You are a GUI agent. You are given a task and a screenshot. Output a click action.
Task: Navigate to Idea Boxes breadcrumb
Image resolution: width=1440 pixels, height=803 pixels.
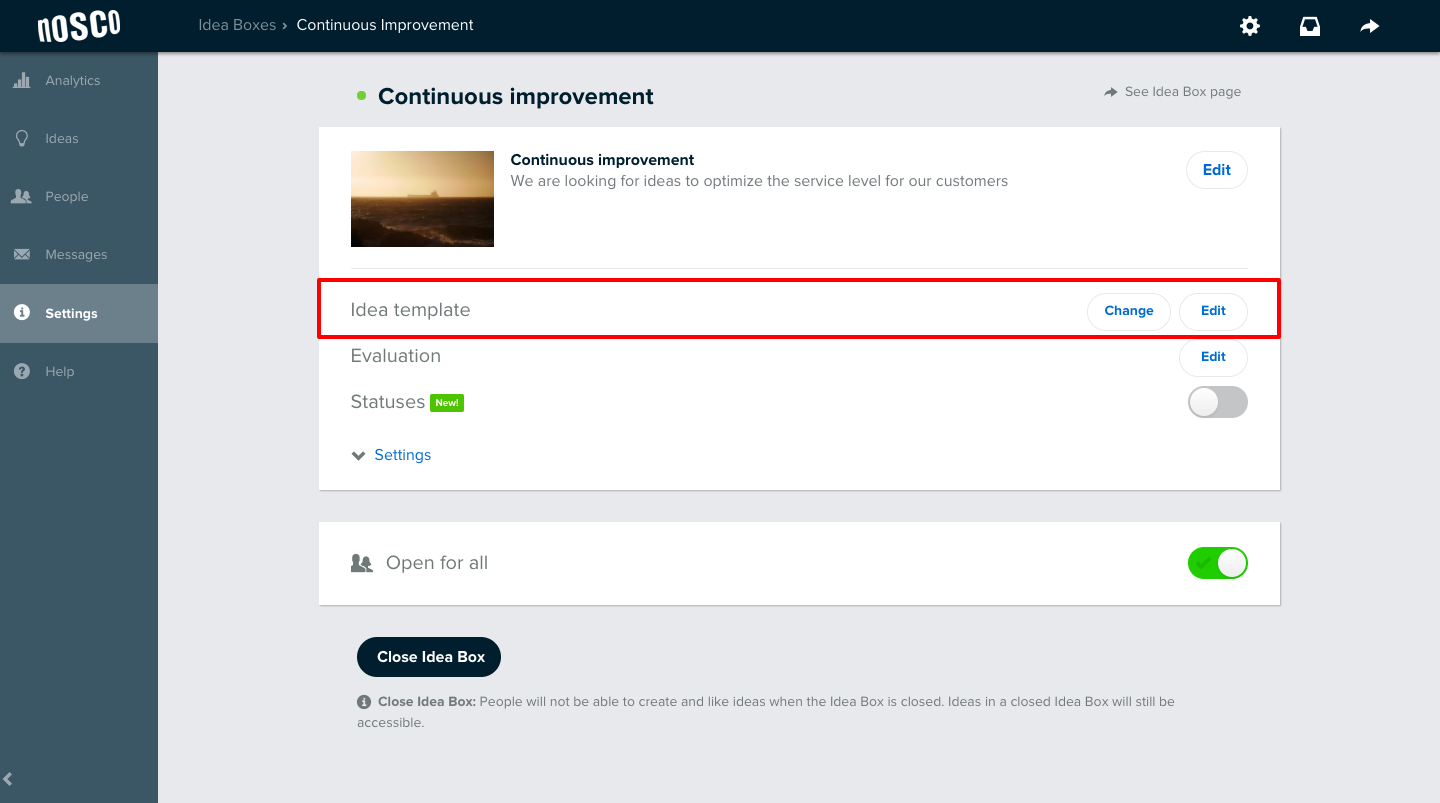pos(237,25)
